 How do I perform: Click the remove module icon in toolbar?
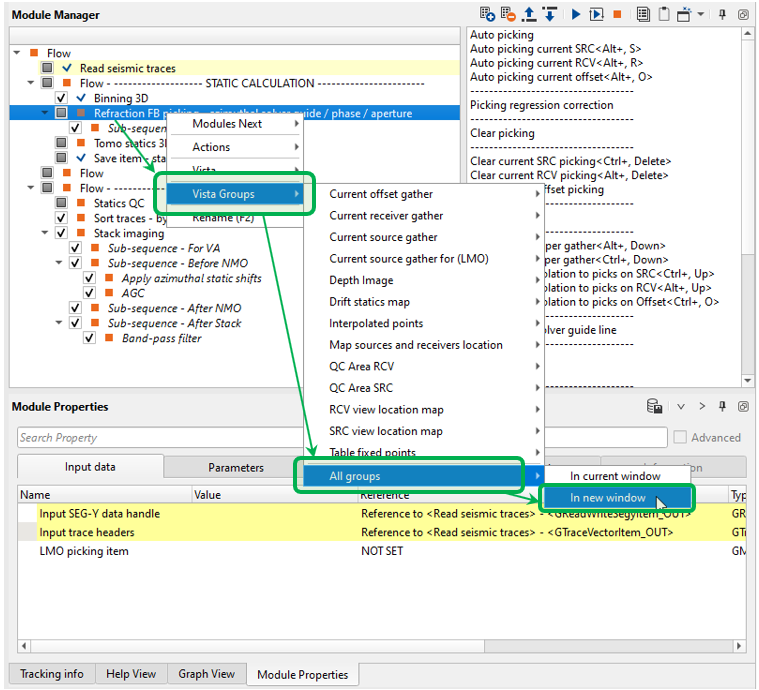[508, 14]
